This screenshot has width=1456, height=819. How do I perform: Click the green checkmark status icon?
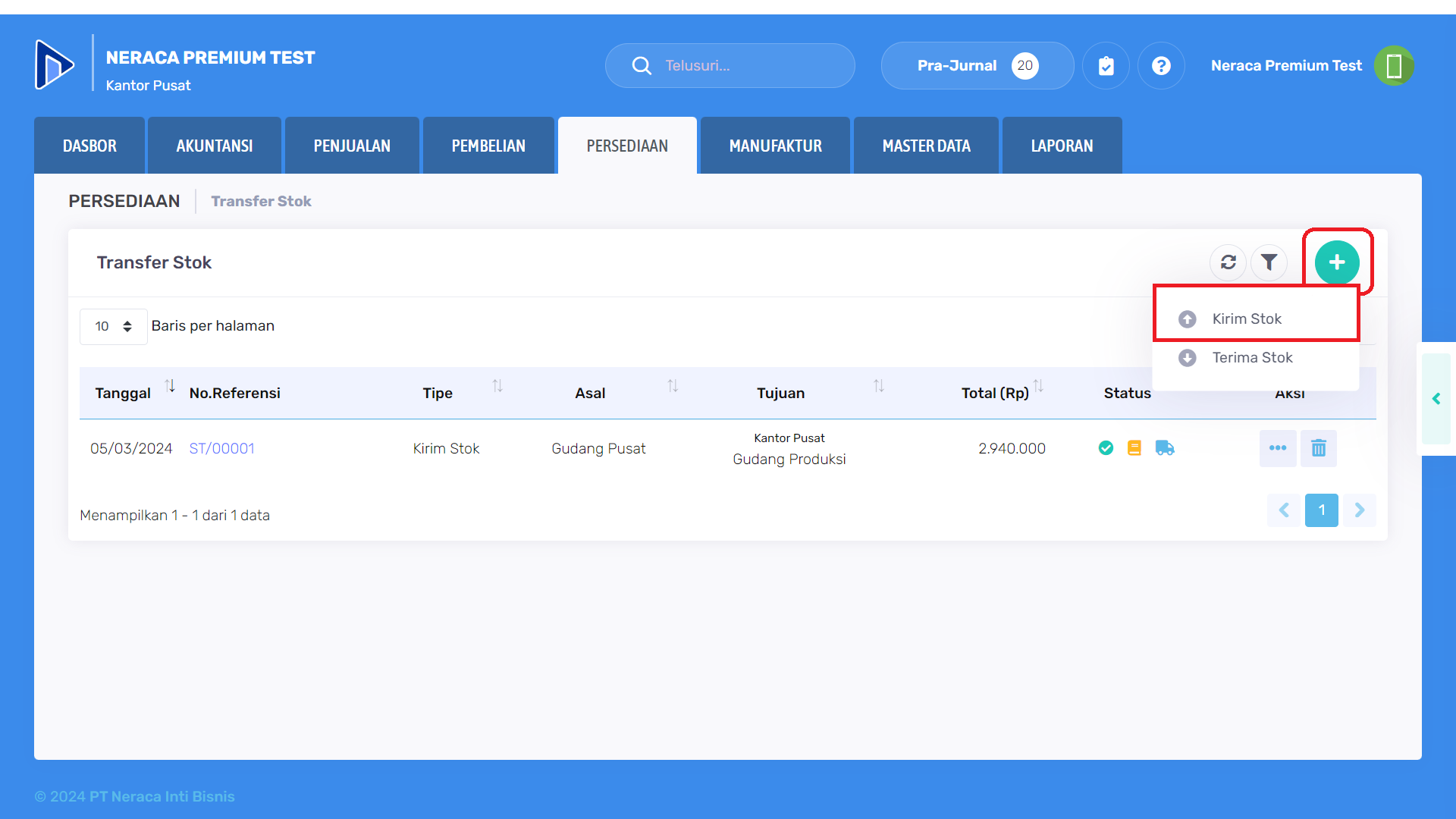click(x=1106, y=448)
